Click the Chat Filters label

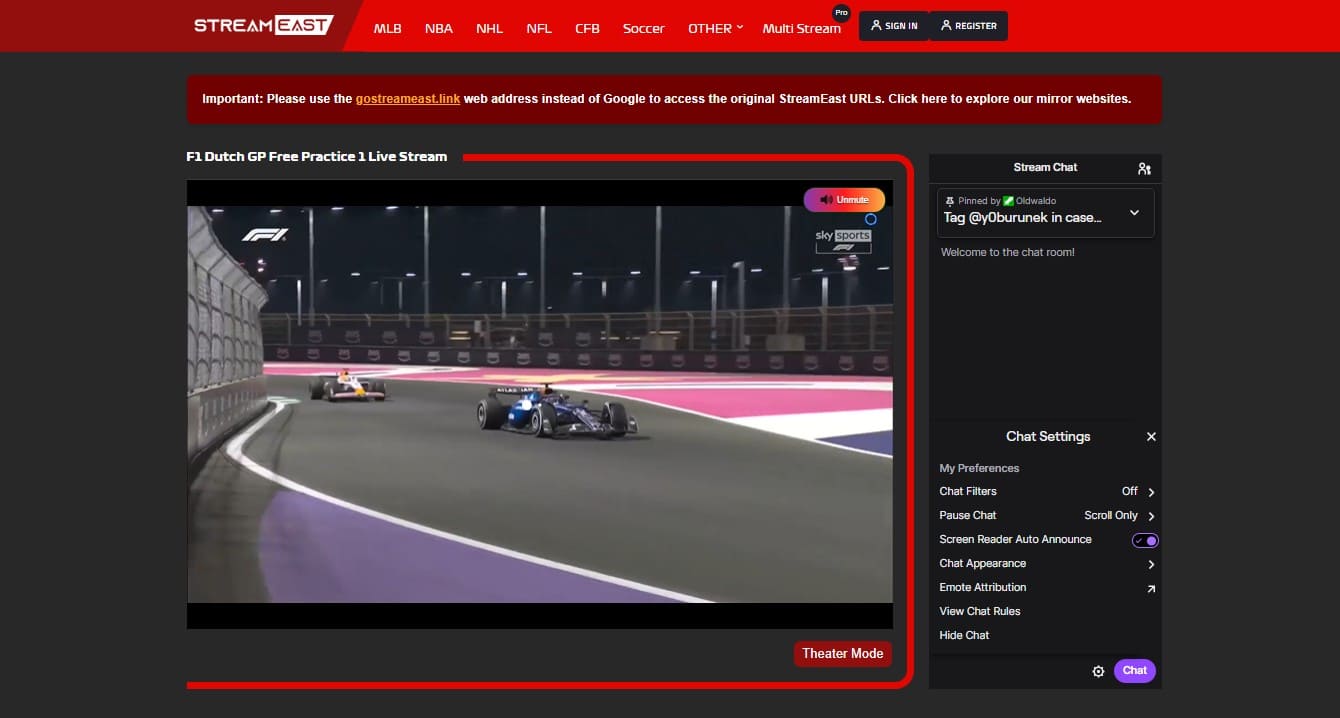click(x=968, y=492)
